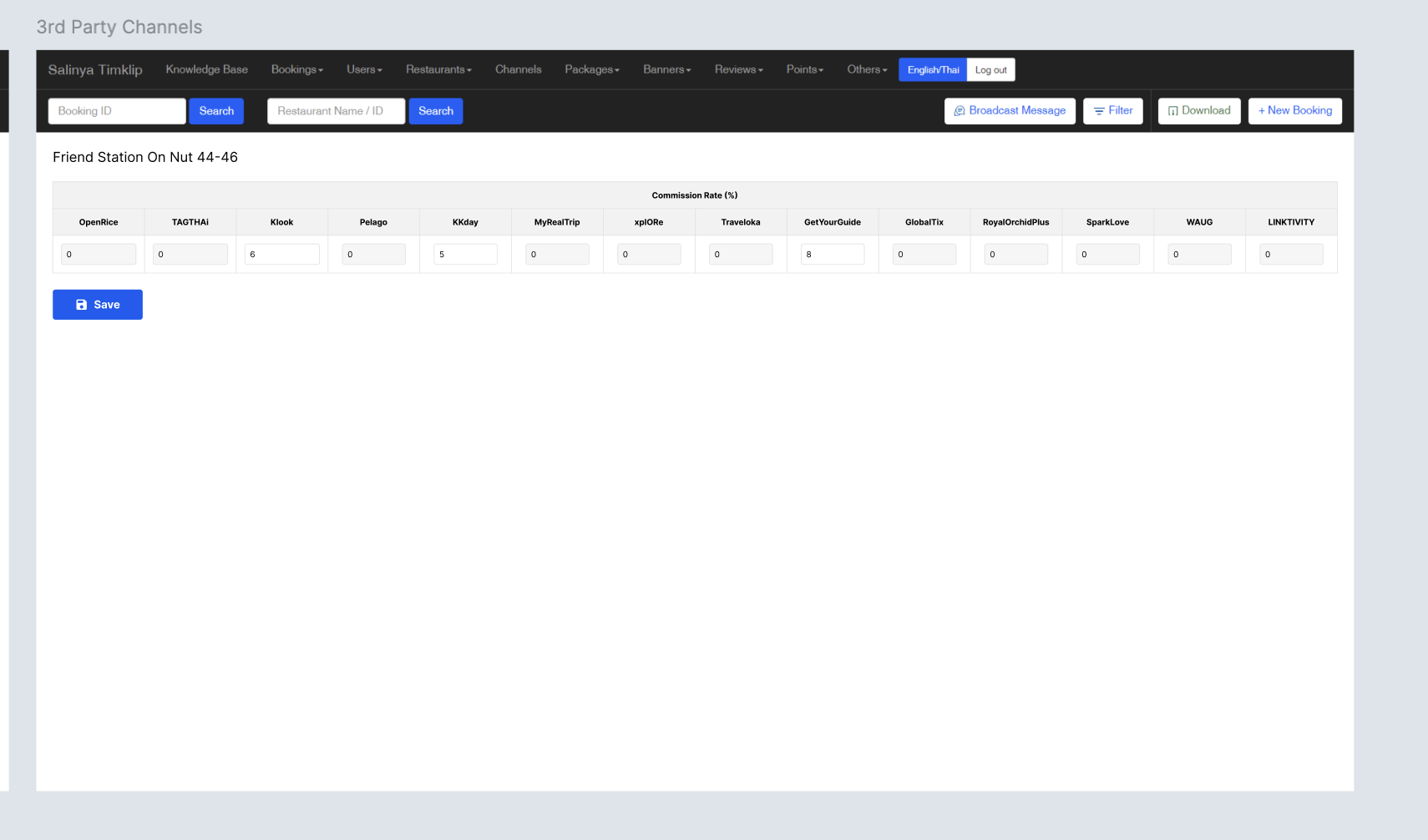Log out of the account
This screenshot has width=1428, height=840.
coord(990,70)
